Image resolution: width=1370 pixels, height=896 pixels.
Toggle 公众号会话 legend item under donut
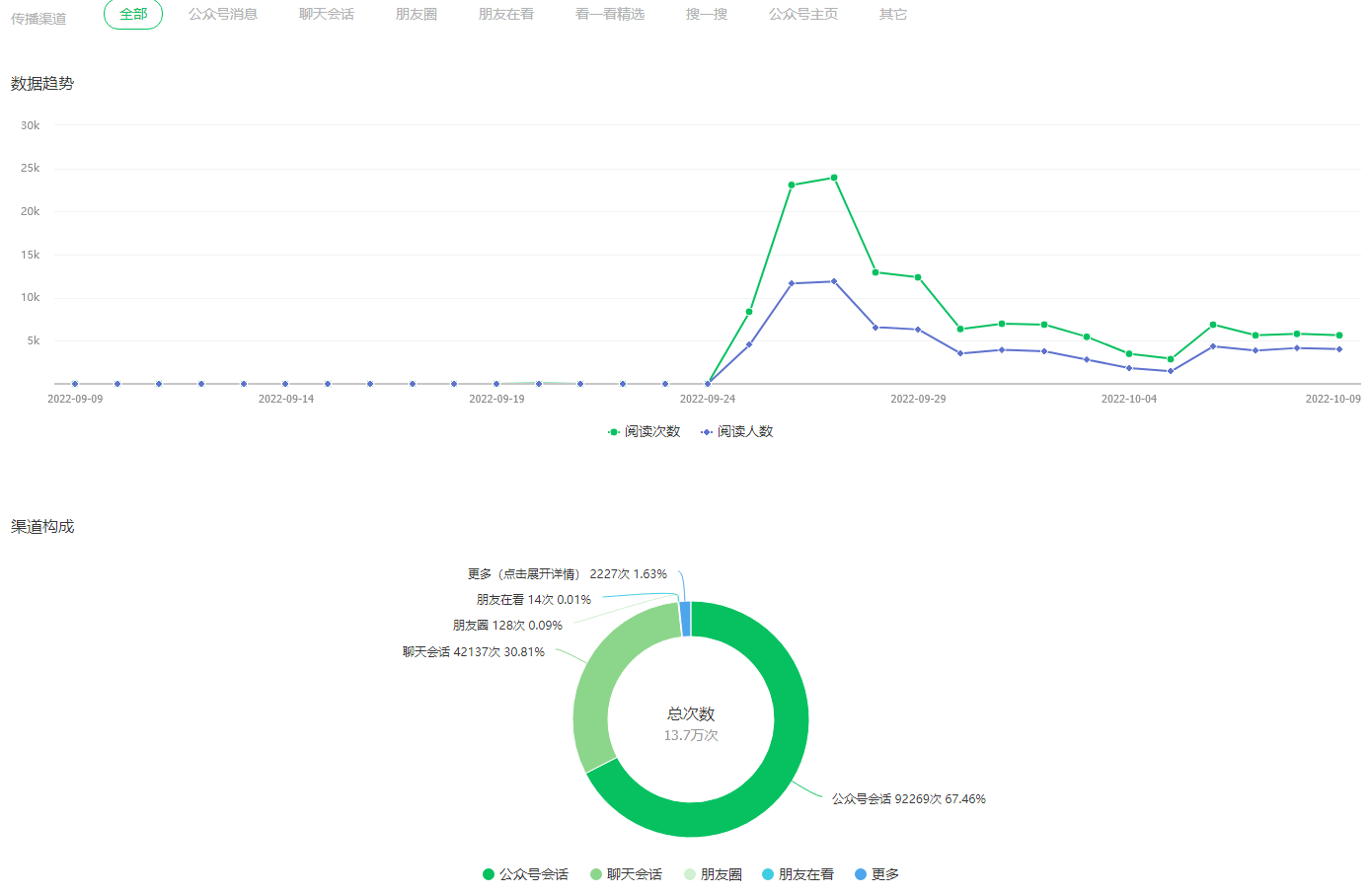click(525, 874)
